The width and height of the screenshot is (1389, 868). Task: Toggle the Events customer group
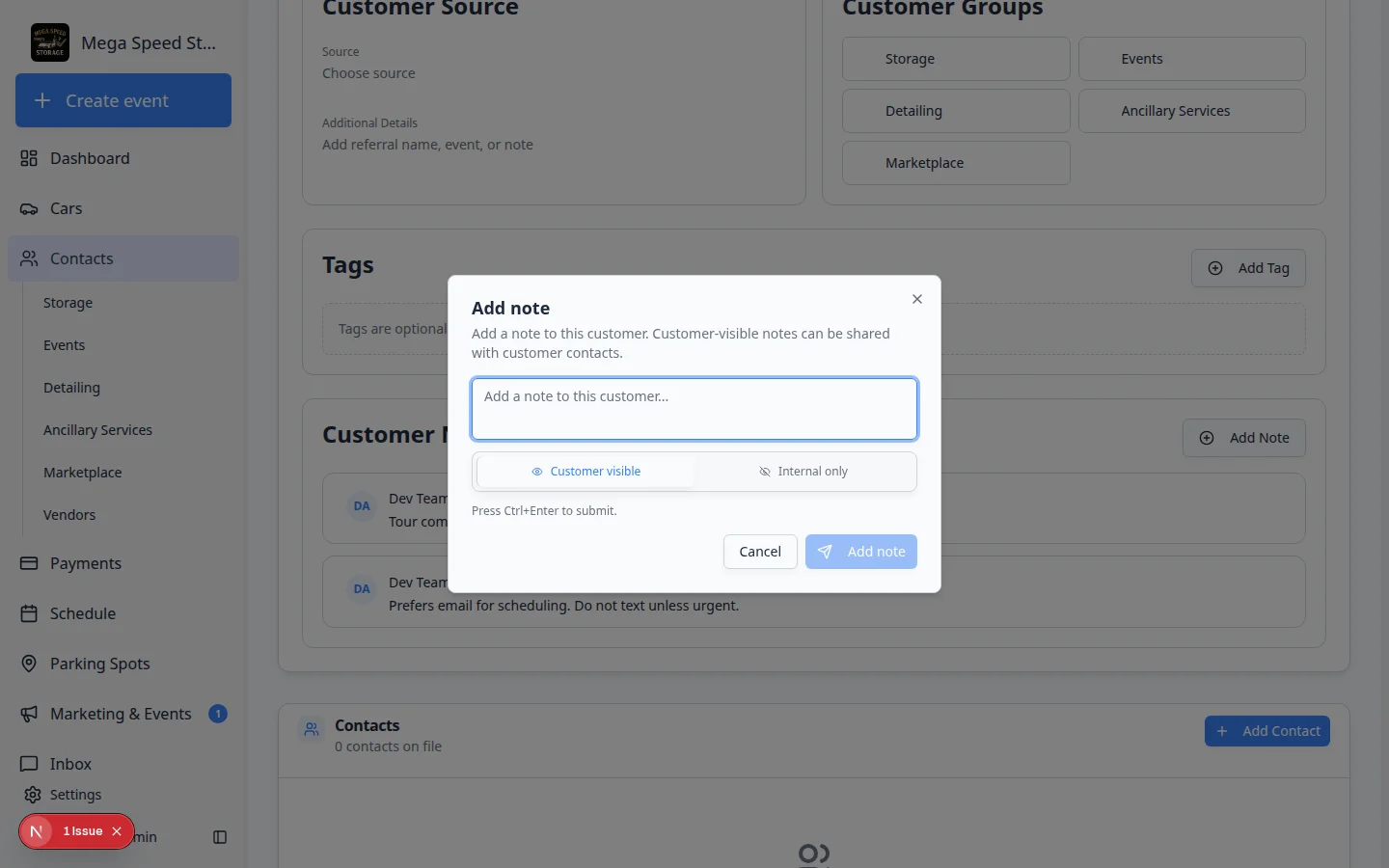[x=1192, y=59]
